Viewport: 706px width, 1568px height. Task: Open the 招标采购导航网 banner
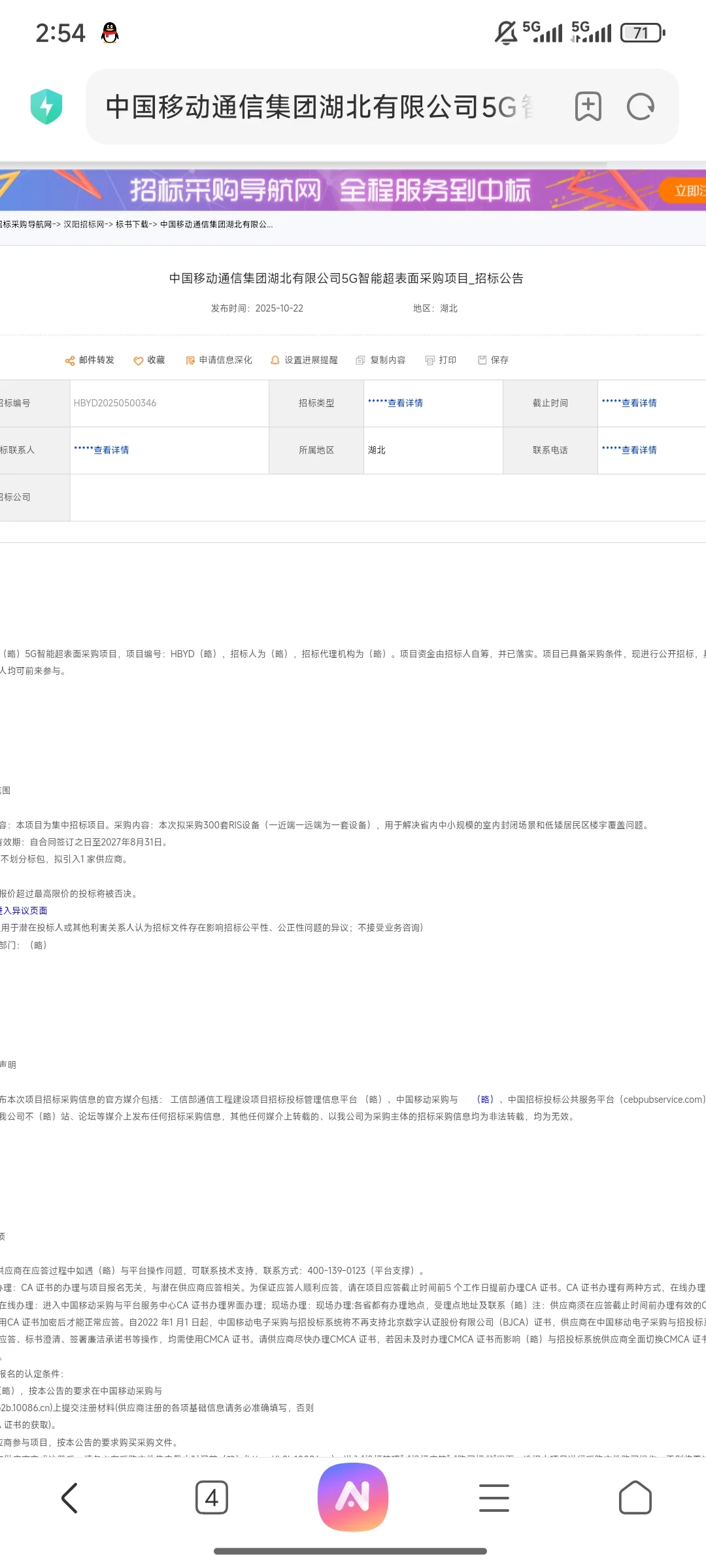coord(353,190)
